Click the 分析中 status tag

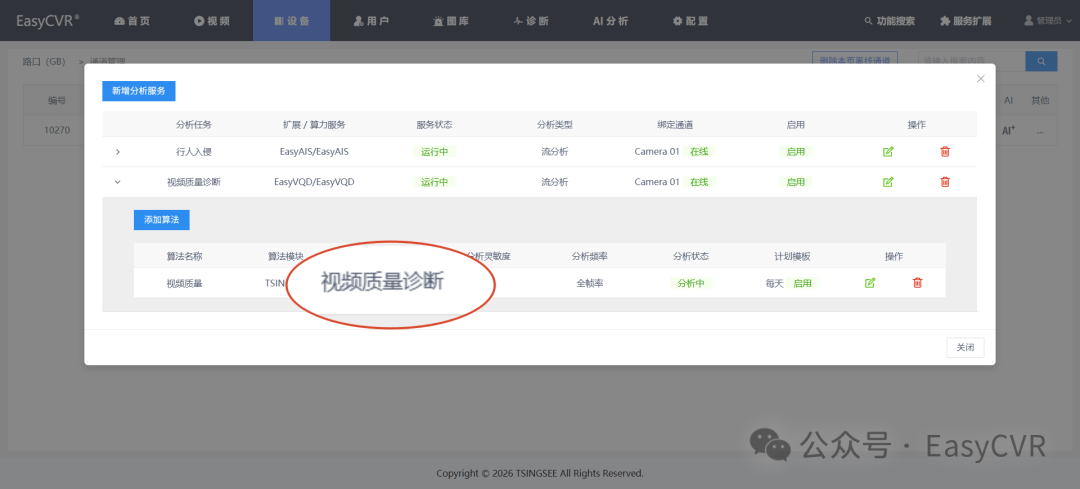click(691, 282)
